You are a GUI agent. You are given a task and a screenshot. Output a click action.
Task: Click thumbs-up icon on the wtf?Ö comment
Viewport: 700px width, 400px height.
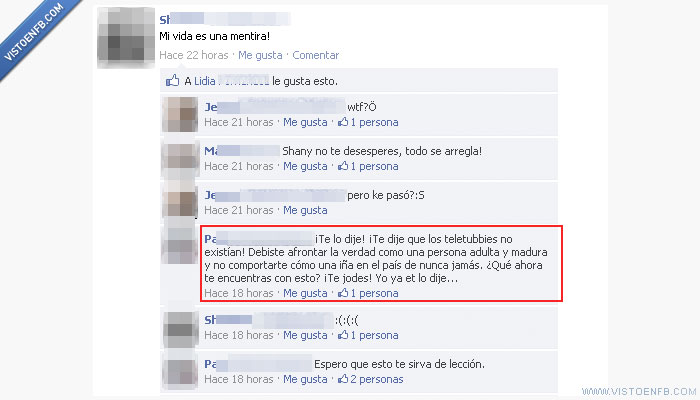(x=343, y=122)
